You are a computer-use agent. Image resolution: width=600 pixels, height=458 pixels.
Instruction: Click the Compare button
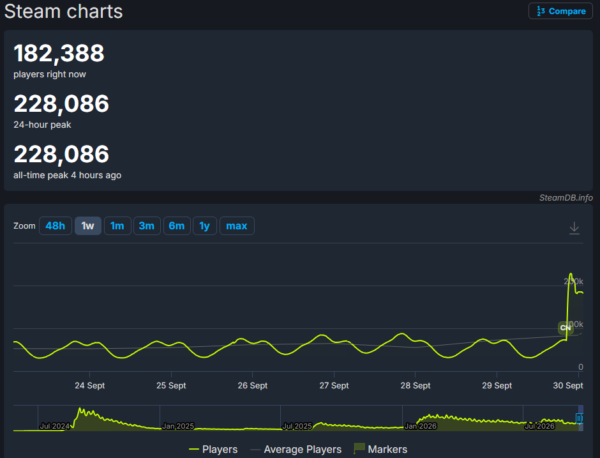coord(561,11)
